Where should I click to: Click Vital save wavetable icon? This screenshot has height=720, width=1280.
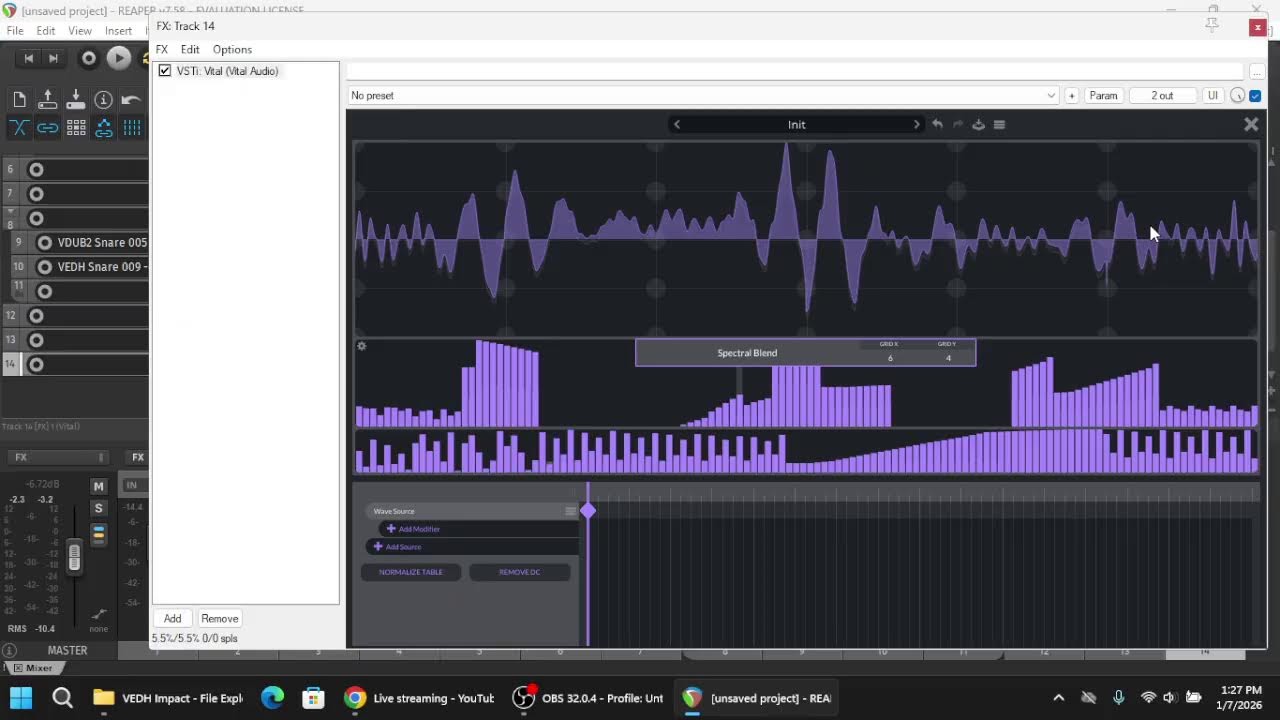point(978,124)
